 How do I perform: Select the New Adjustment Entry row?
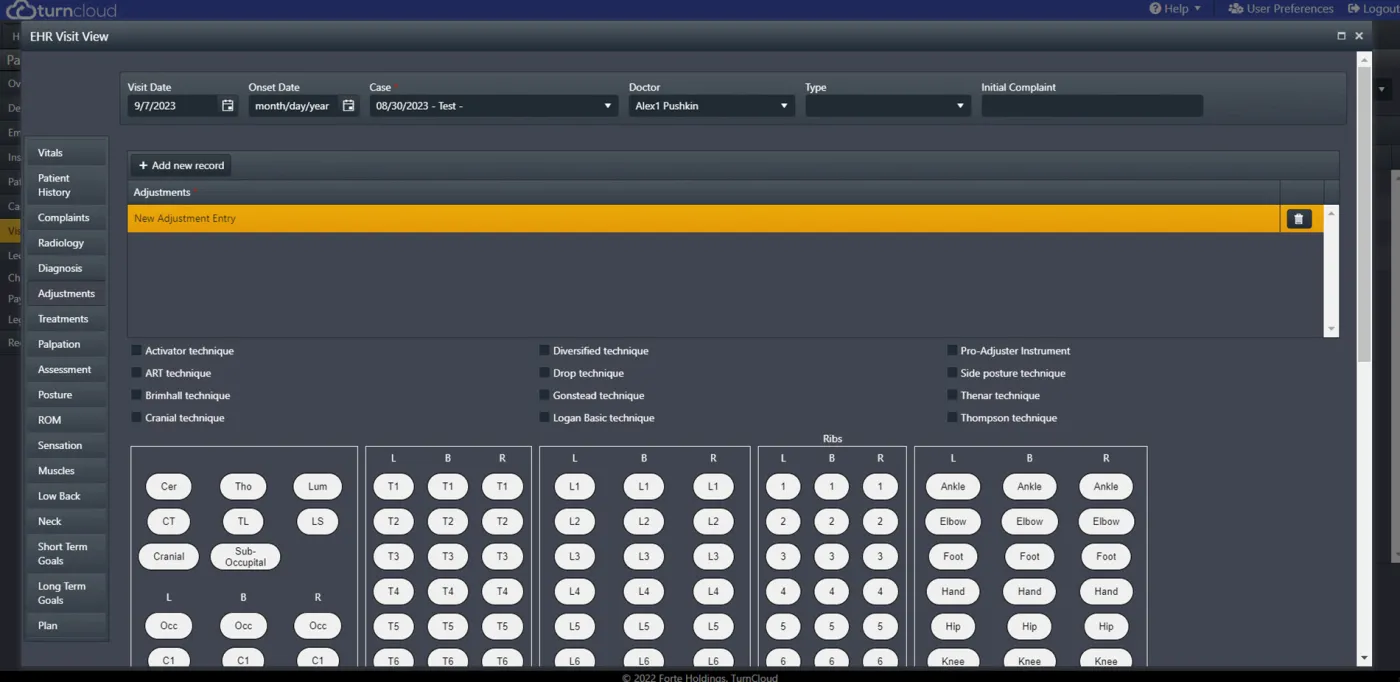[x=703, y=219]
